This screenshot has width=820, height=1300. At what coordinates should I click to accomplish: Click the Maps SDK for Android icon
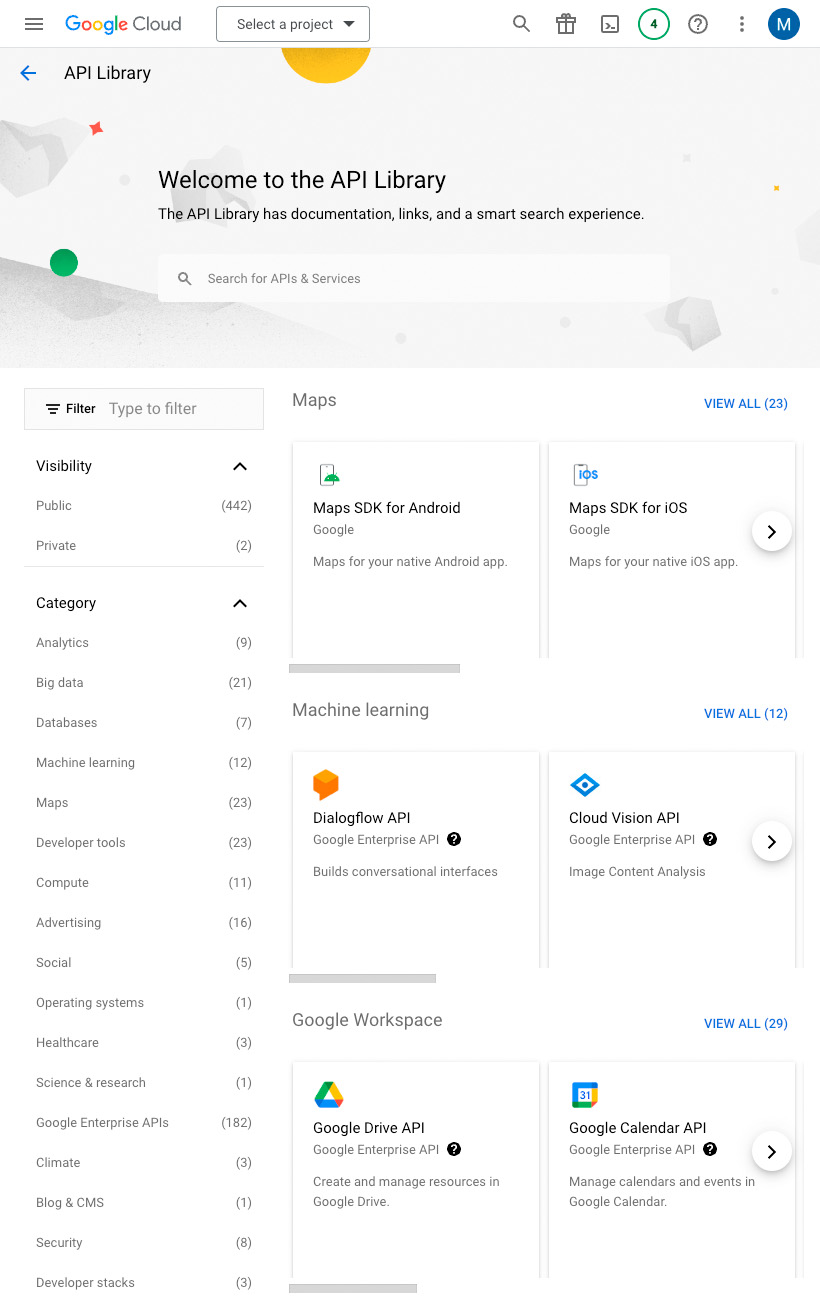point(328,474)
